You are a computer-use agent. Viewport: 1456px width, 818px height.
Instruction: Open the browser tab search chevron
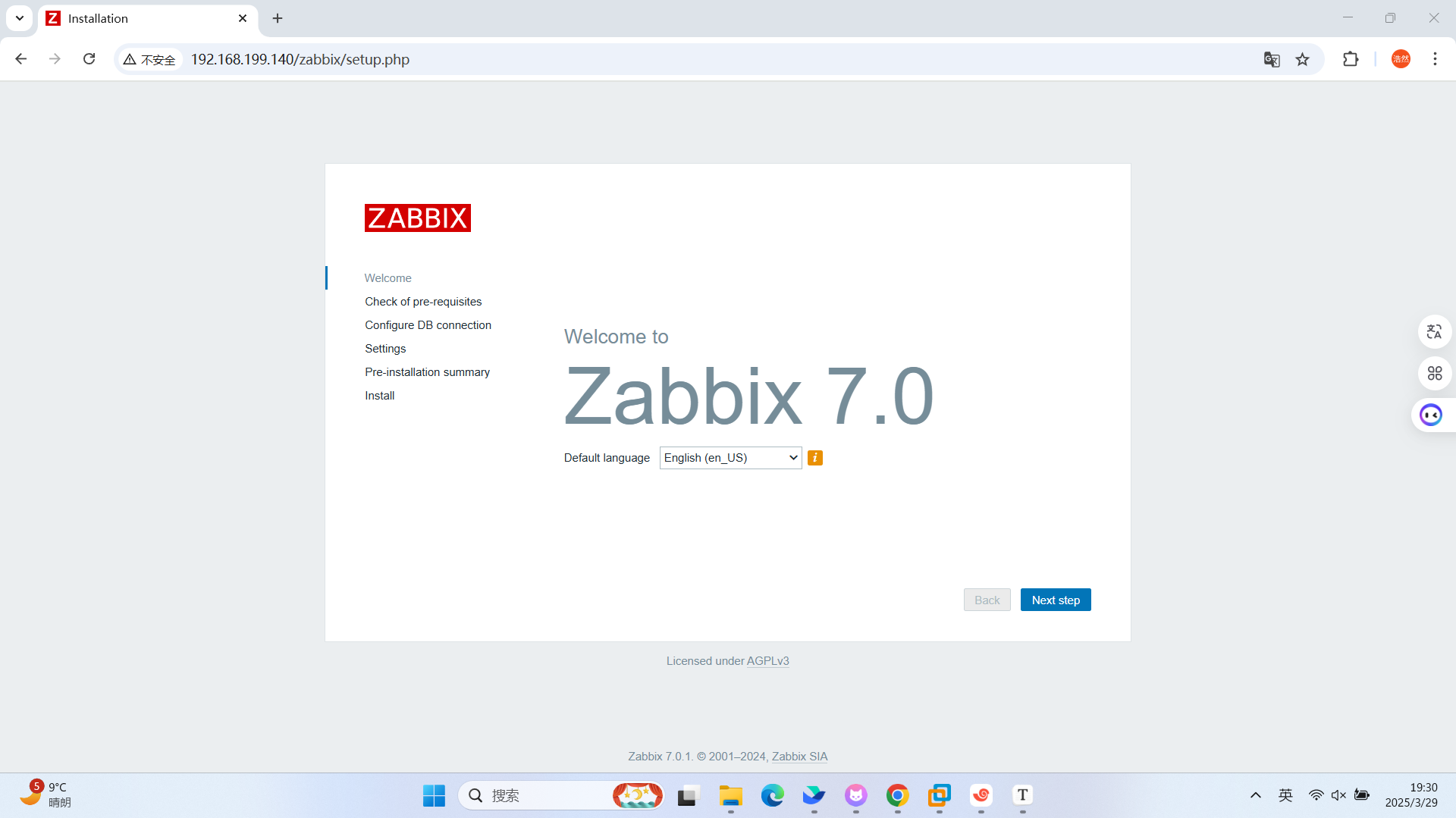(x=19, y=17)
